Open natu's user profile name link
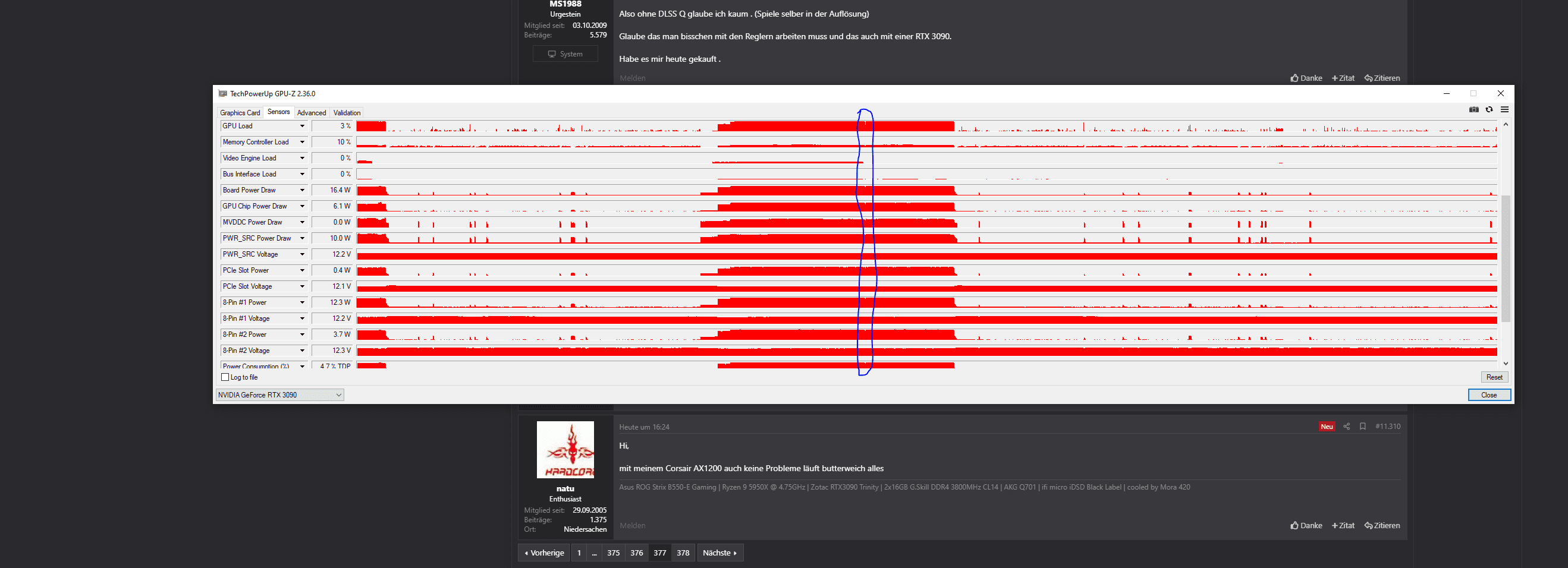This screenshot has width=1568, height=568. (x=565, y=488)
